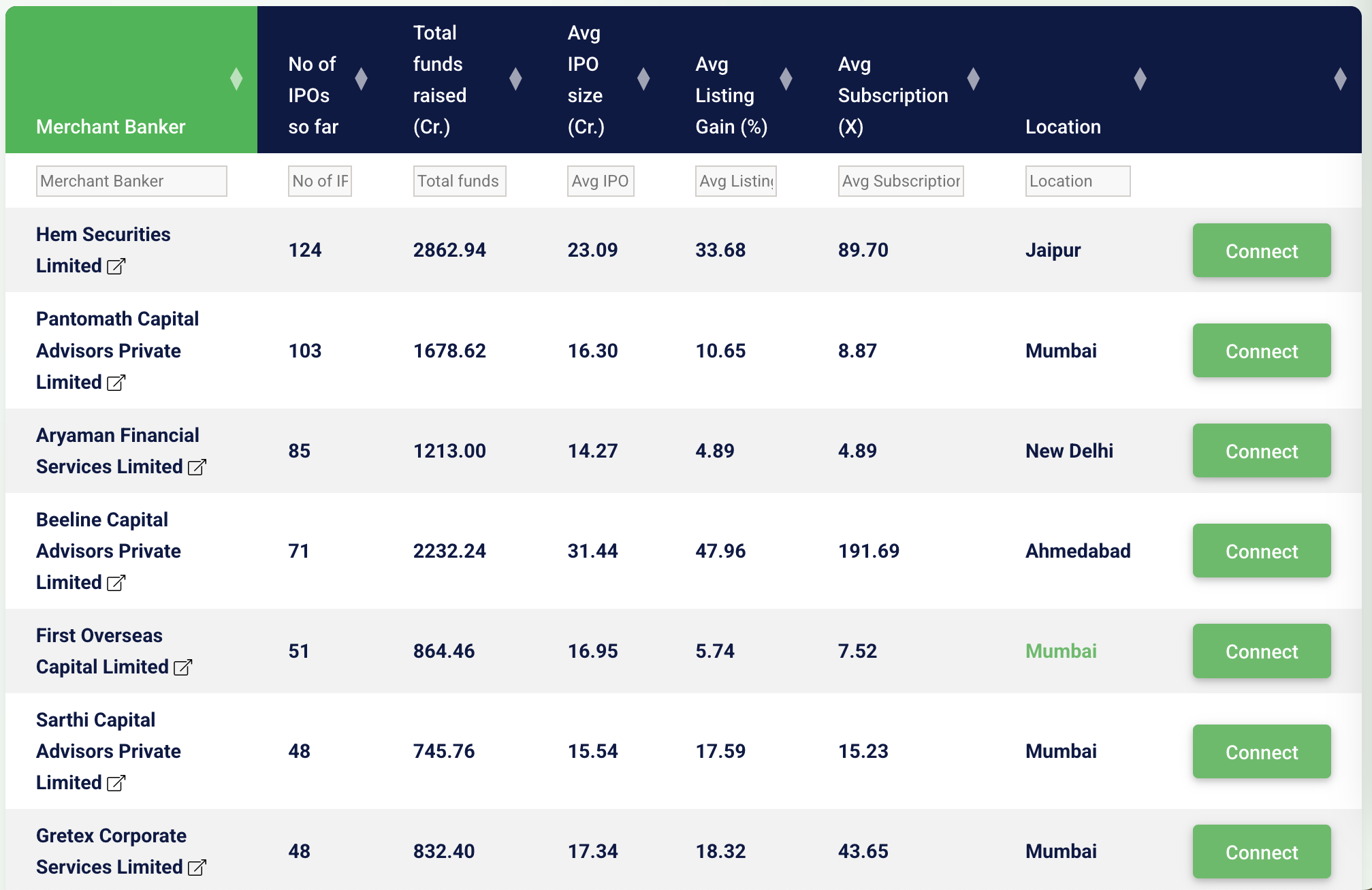The height and width of the screenshot is (890, 1372).
Task: Select avg subscription value 43.65
Action: (863, 851)
